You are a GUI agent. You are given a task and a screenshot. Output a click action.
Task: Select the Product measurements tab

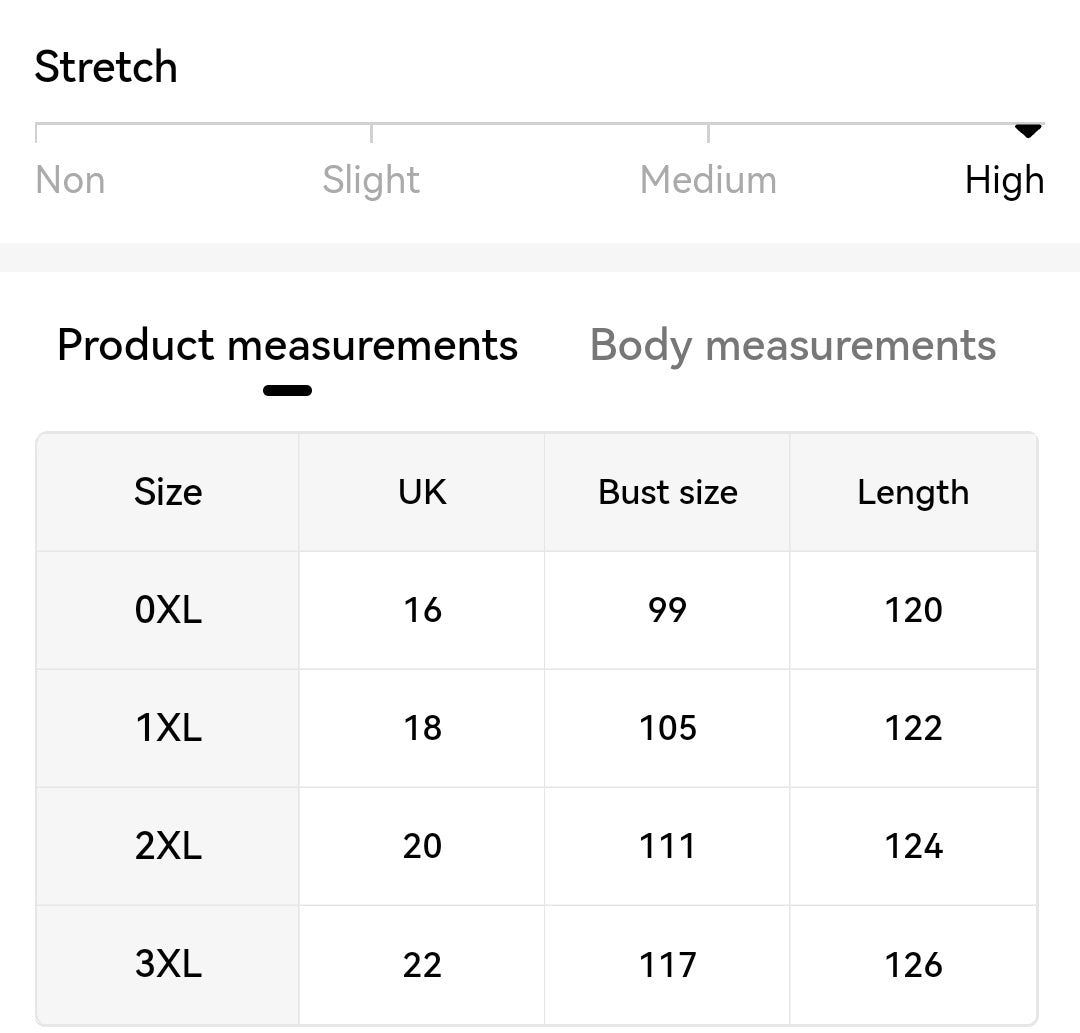pos(287,345)
